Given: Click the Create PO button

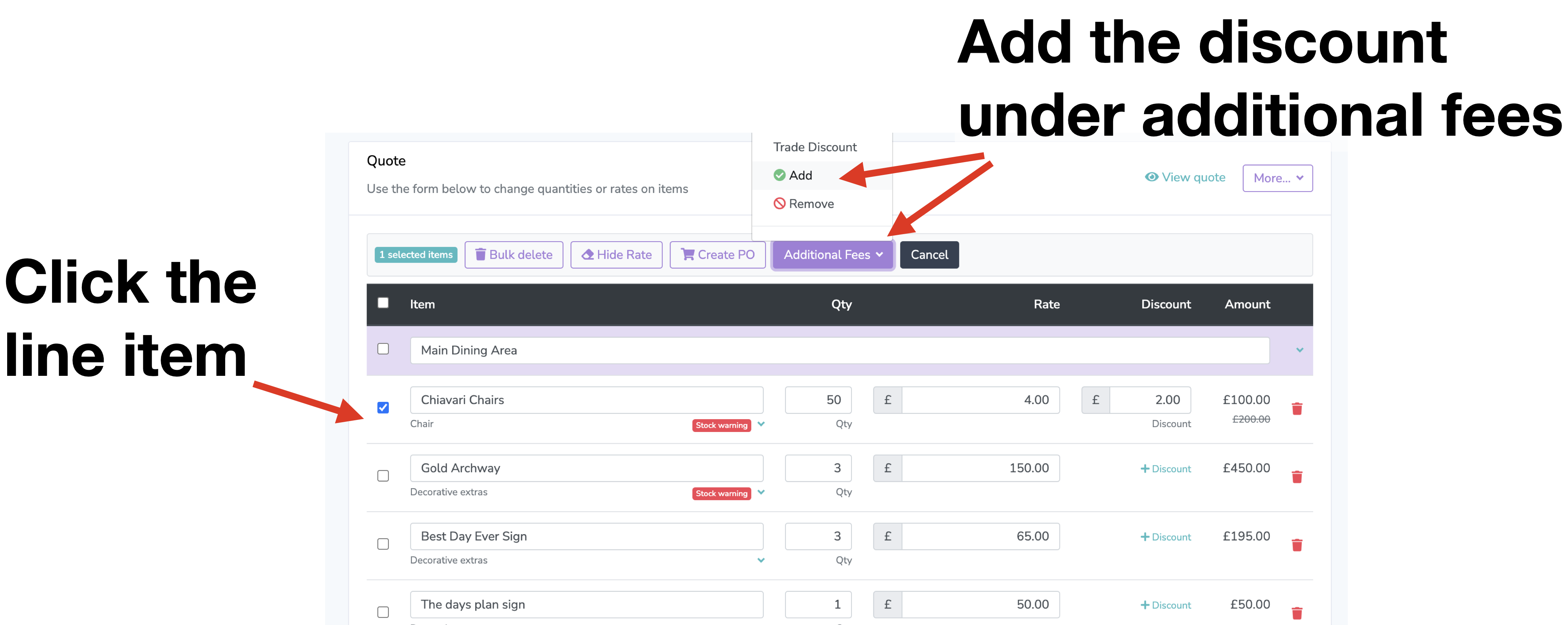Looking at the screenshot, I should click(x=717, y=255).
